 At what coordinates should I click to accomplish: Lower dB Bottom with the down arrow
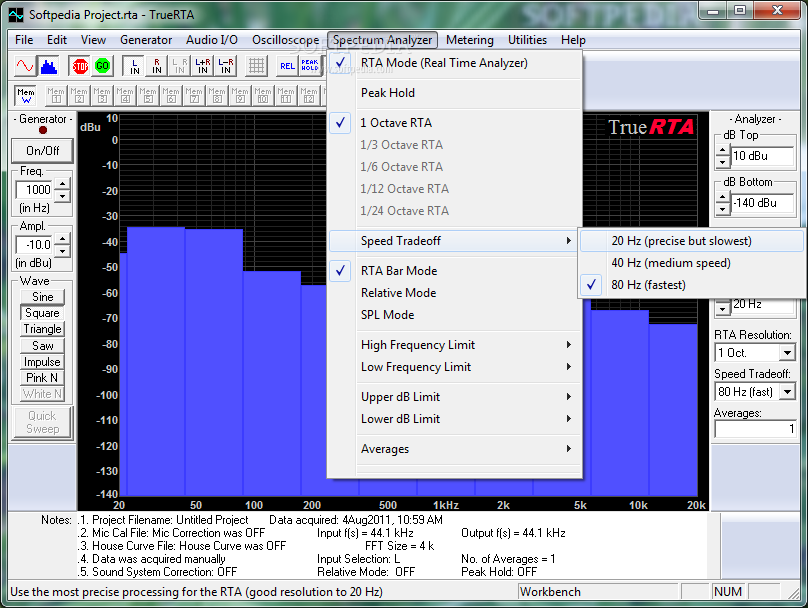722,209
